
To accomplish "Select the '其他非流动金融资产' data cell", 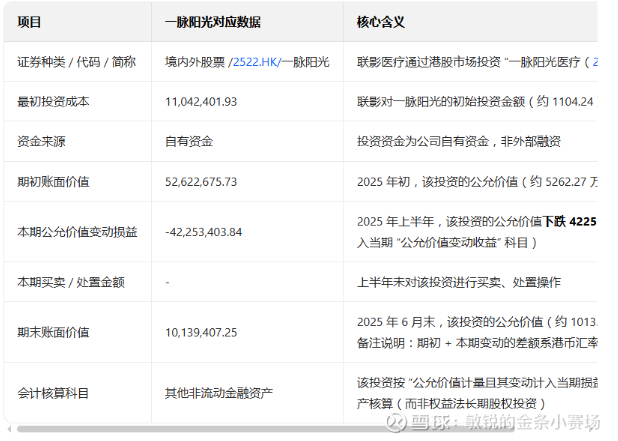I will (x=219, y=393).
